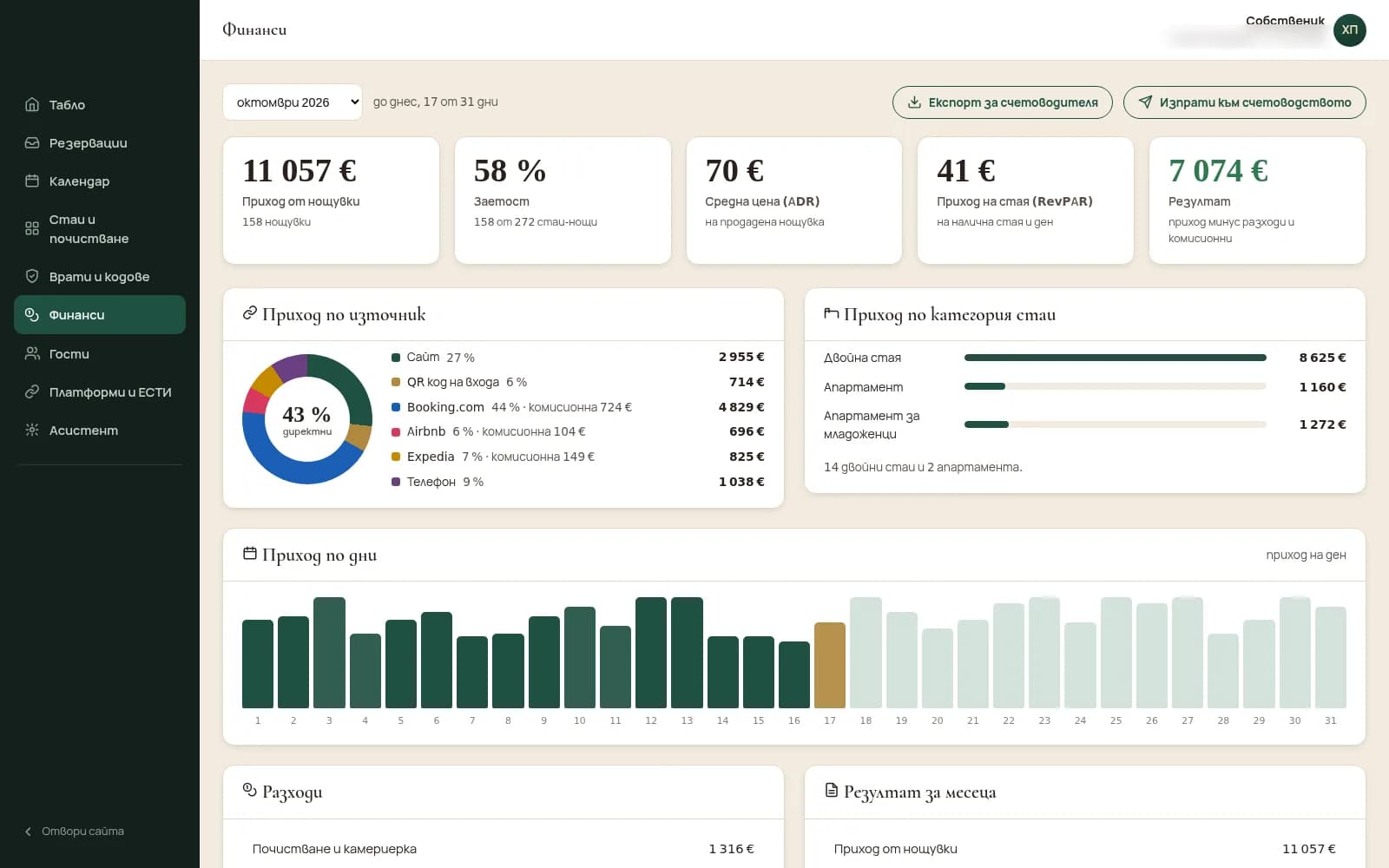Click the coins icon beside Разходи
Viewport: 1389px width, 868px height.
pos(250,790)
